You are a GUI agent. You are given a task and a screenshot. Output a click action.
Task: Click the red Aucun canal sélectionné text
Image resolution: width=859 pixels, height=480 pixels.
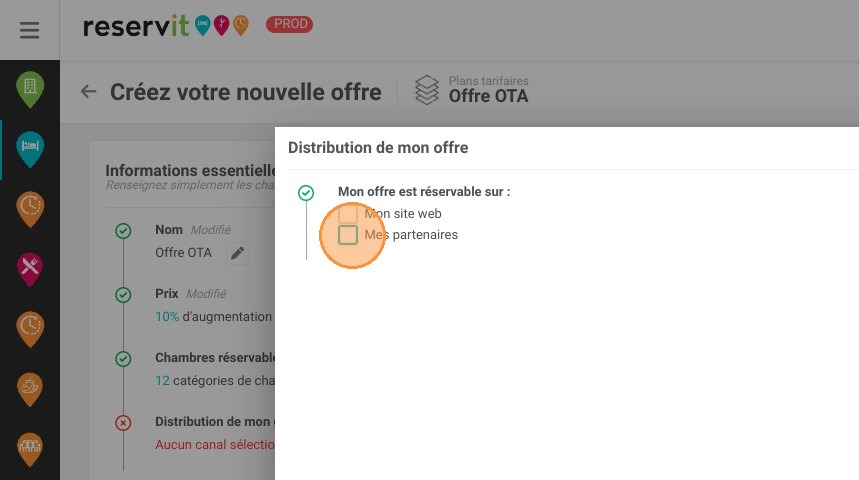coord(215,445)
